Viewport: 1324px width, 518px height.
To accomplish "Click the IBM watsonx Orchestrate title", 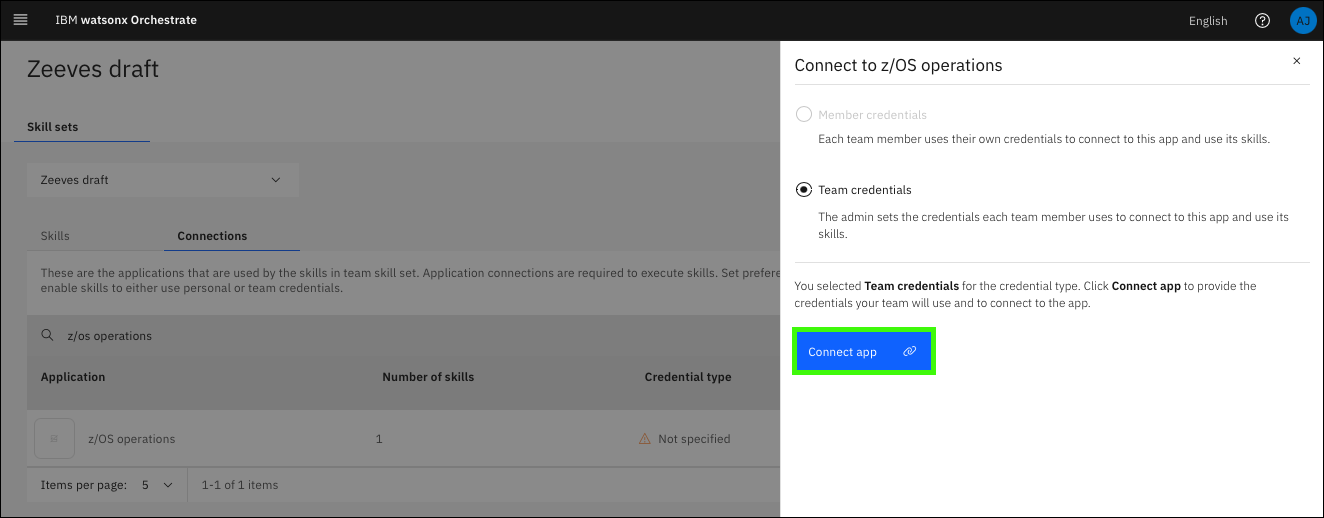I will (x=126, y=20).
